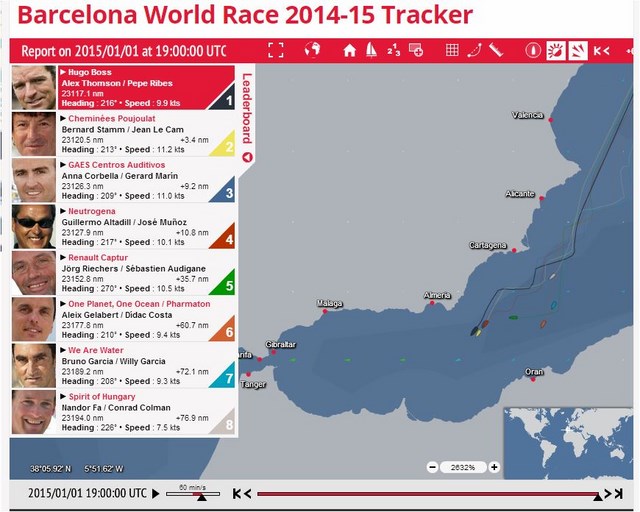Jump to timeline start at bottom
The height and width of the screenshot is (512, 640).
(x=242, y=493)
